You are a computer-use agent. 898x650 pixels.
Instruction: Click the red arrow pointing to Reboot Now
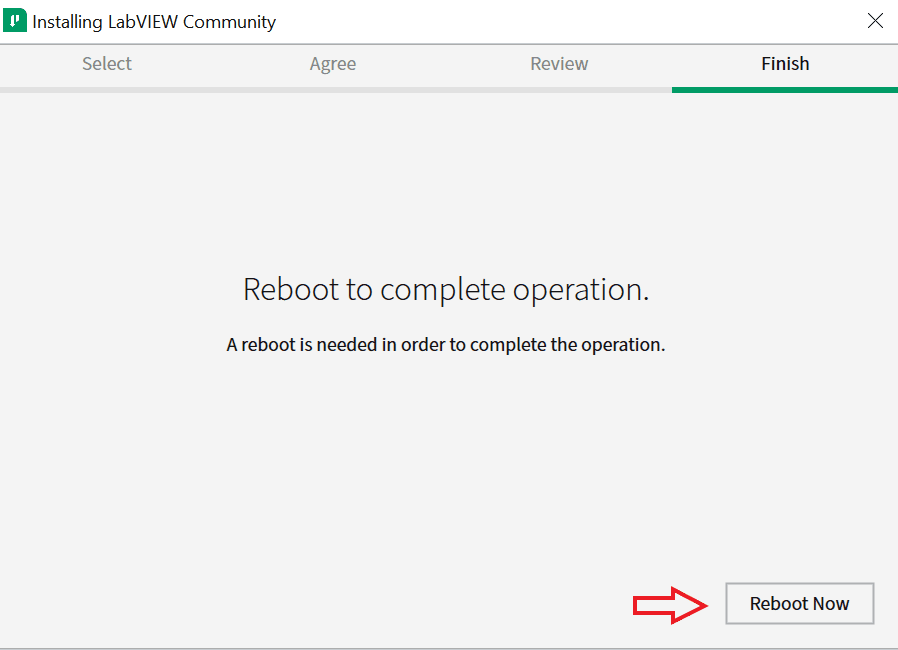click(670, 605)
